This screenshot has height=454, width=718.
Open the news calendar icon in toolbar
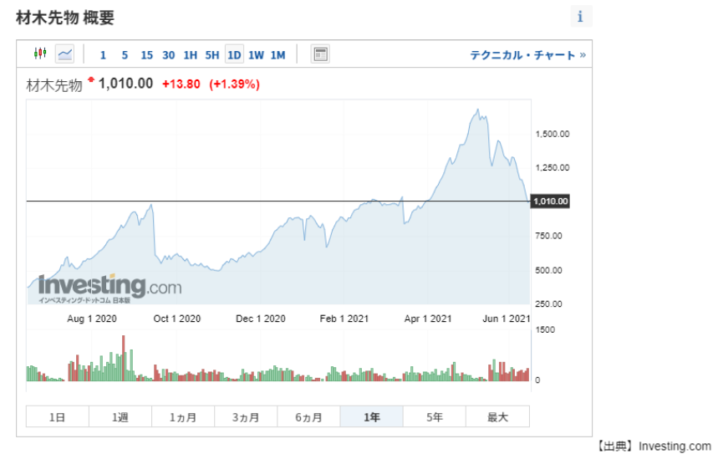click(x=320, y=54)
